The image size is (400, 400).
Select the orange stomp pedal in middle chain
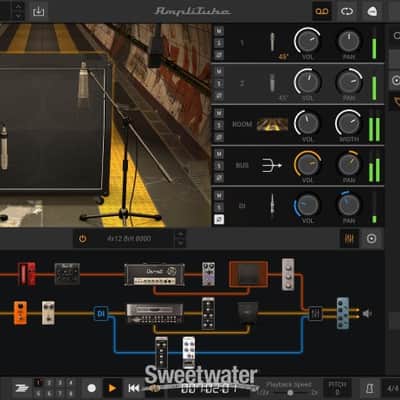click(x=20, y=313)
